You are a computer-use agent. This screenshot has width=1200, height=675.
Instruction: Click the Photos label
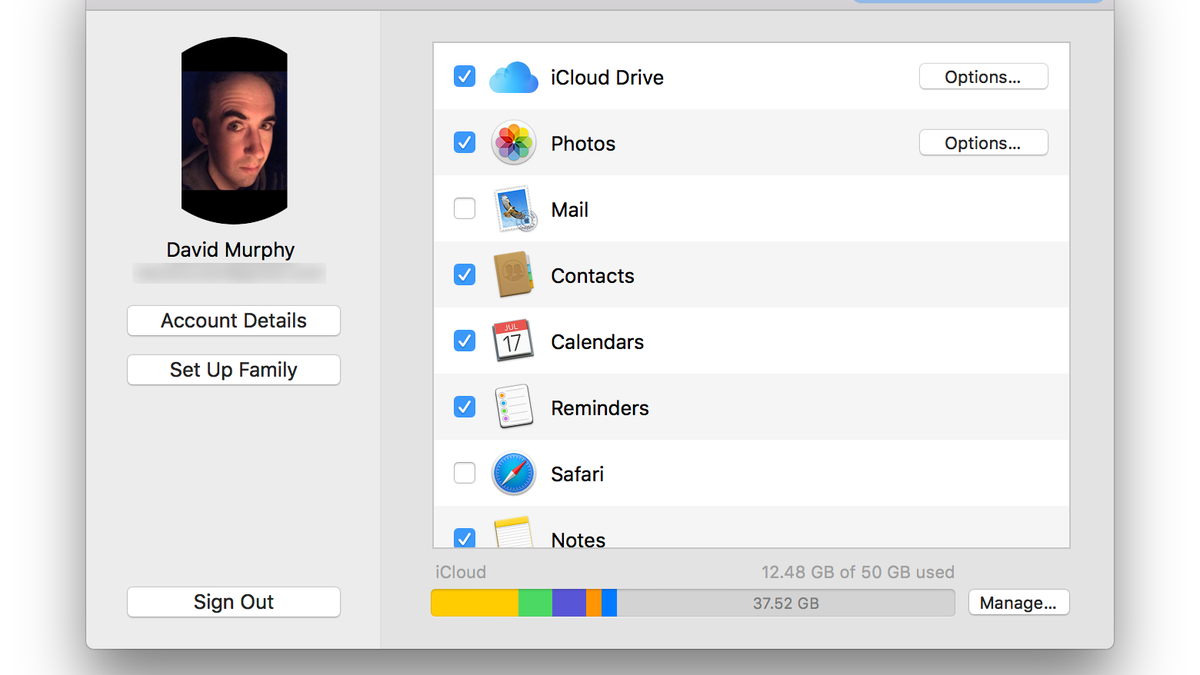tap(583, 143)
